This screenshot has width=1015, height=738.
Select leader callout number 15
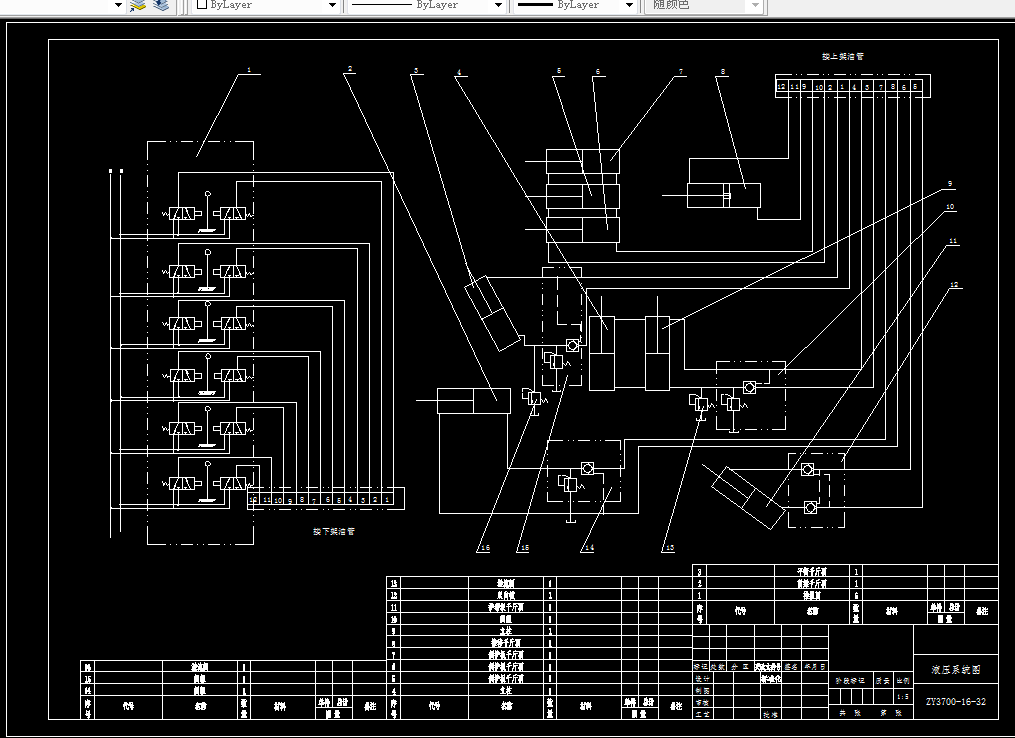click(524, 548)
